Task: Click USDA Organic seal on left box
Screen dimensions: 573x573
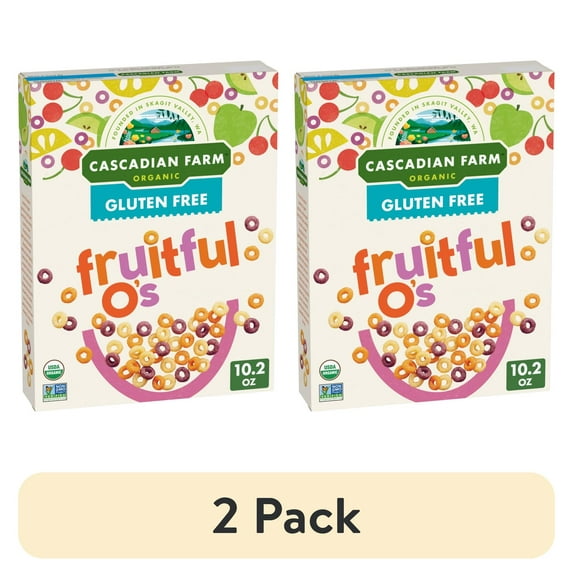Action: [x=53, y=369]
